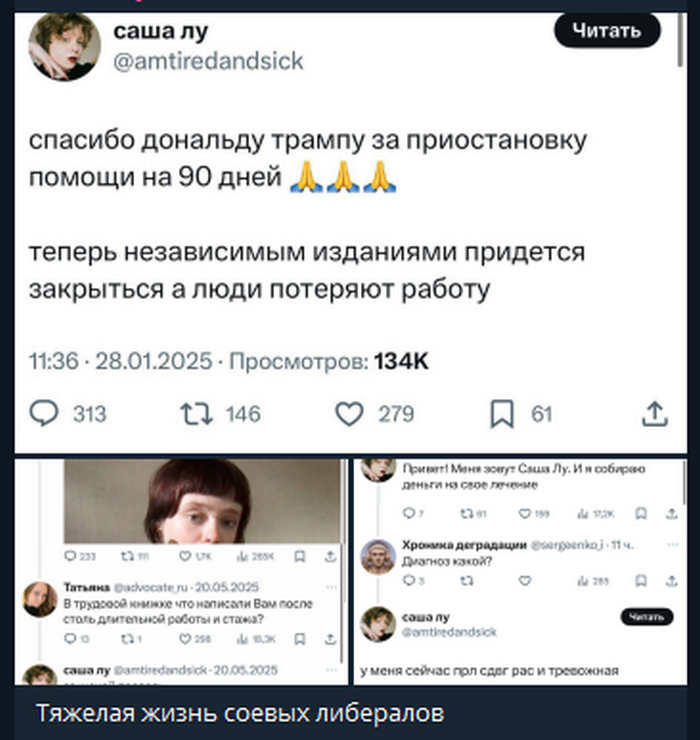Click the scrollbar at top right of tweet
Image resolution: width=700 pixels, height=740 pixels.
click(x=681, y=40)
